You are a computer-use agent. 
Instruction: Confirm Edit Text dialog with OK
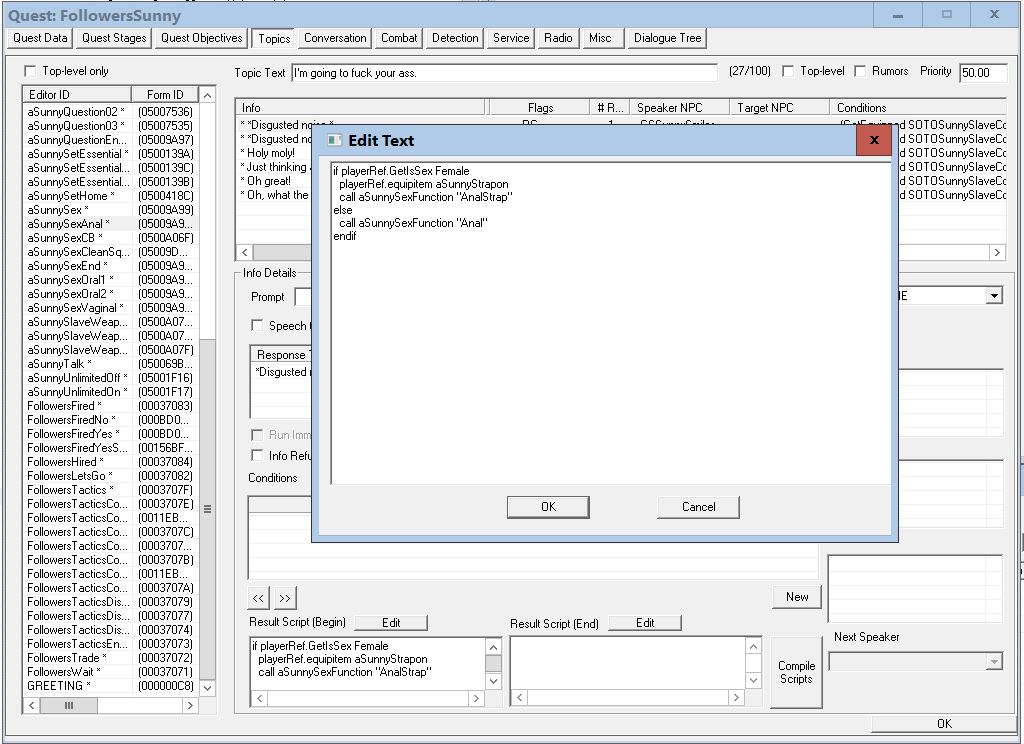tap(548, 507)
